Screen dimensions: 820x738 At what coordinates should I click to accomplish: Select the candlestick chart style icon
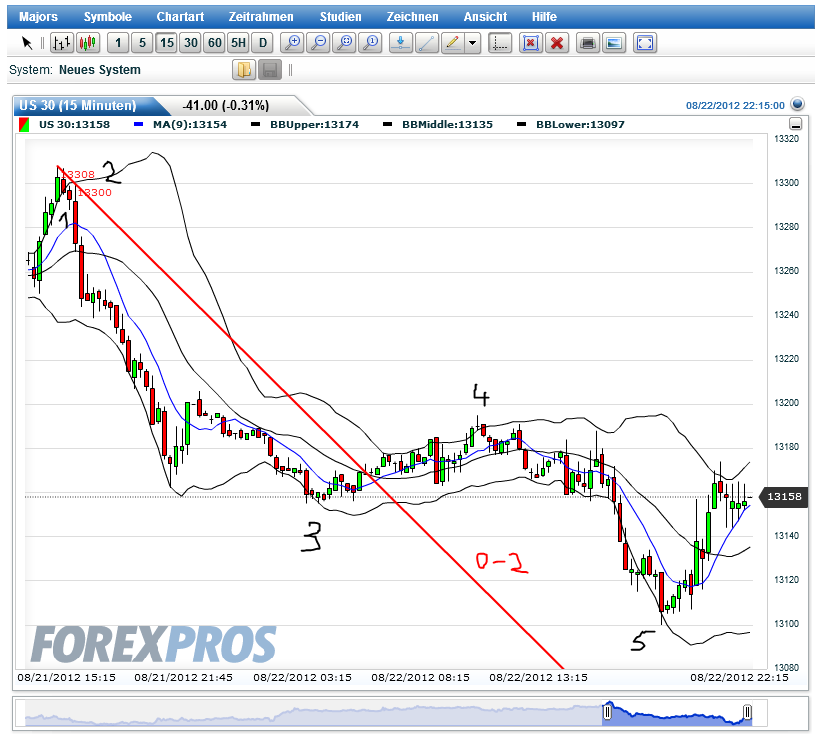pyautogui.click(x=90, y=43)
